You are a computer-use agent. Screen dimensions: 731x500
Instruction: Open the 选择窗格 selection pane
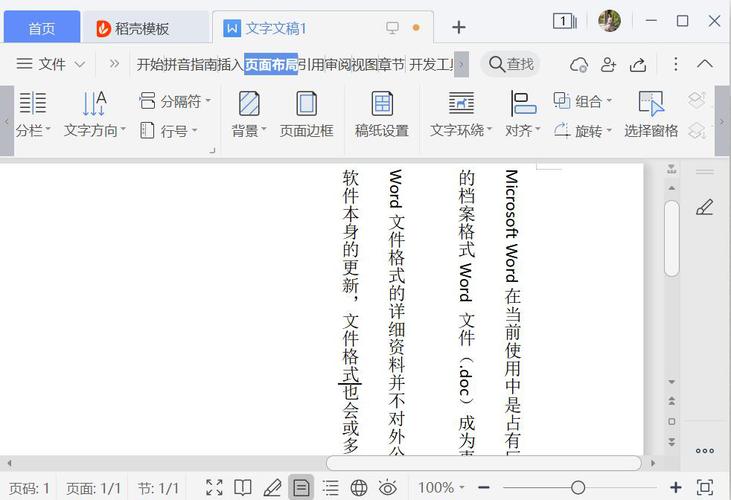coord(651,115)
